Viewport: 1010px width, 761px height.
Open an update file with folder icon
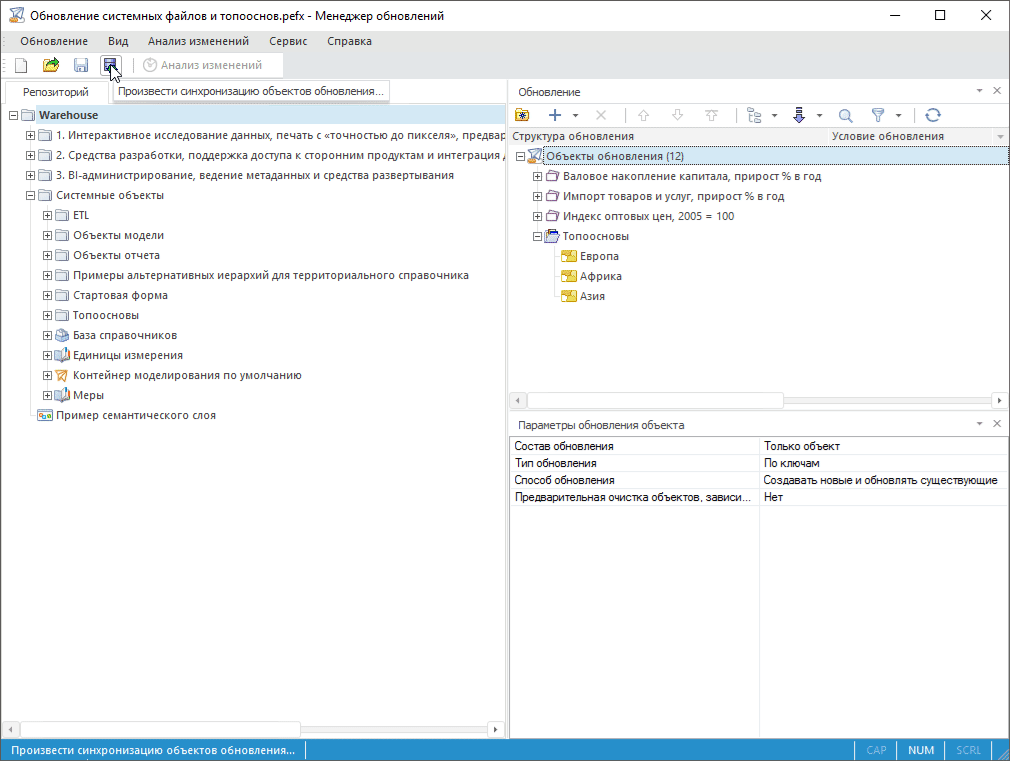[51, 65]
